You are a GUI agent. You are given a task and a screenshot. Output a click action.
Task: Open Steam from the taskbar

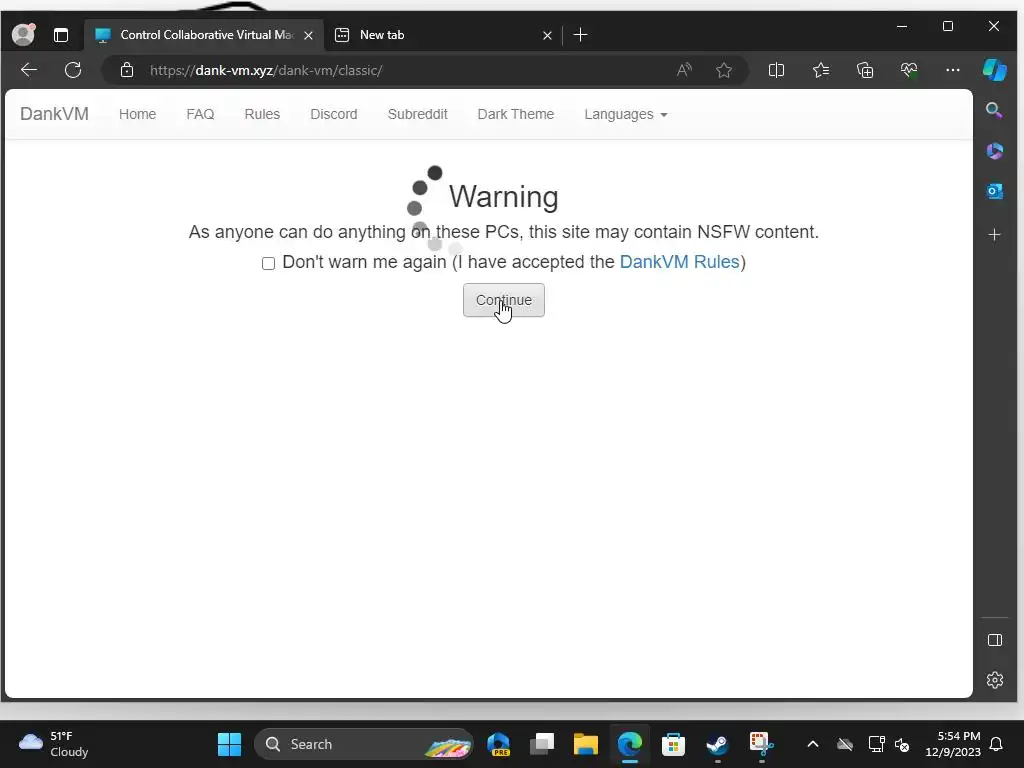point(717,744)
